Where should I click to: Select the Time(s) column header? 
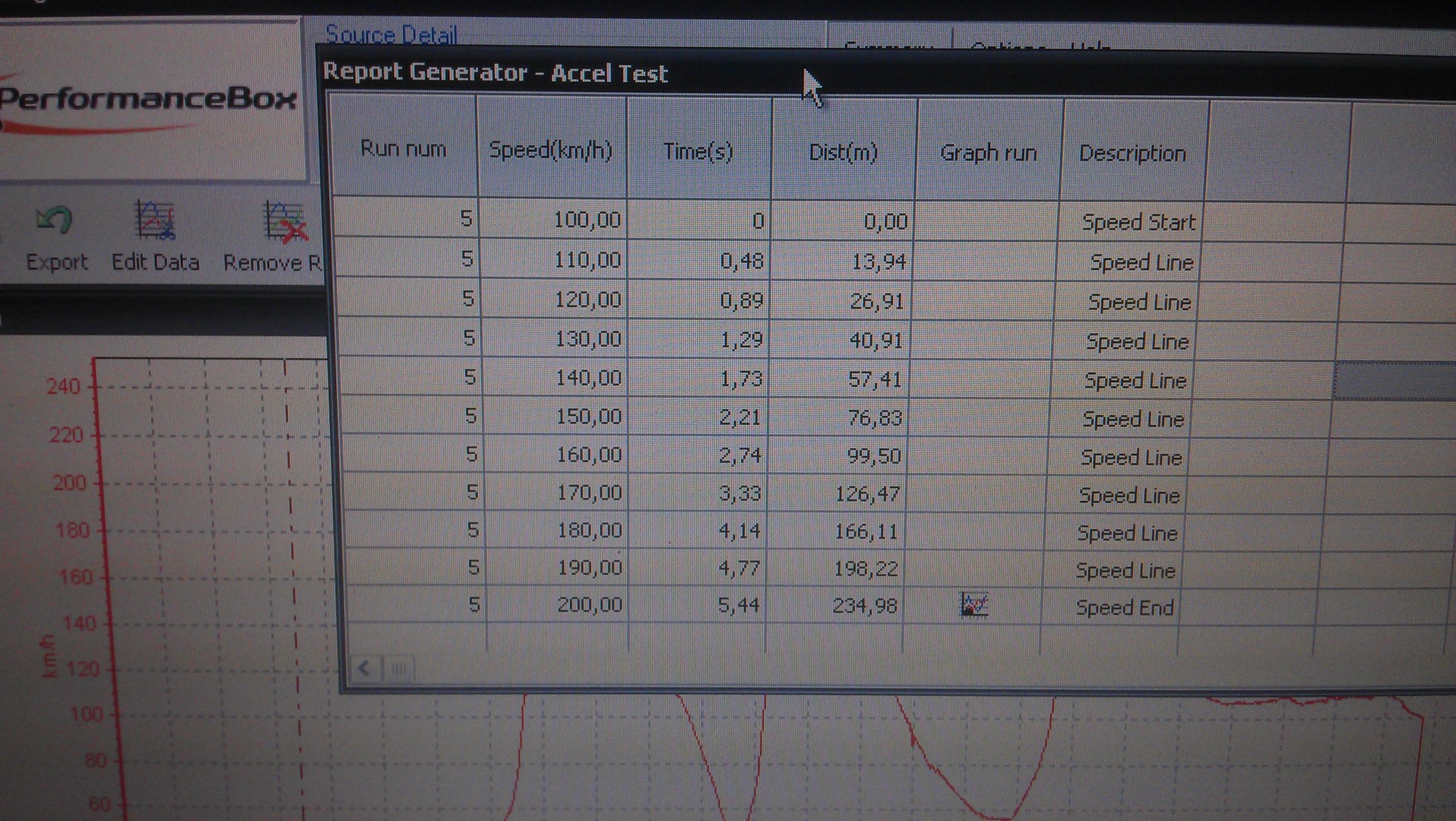tap(698, 151)
